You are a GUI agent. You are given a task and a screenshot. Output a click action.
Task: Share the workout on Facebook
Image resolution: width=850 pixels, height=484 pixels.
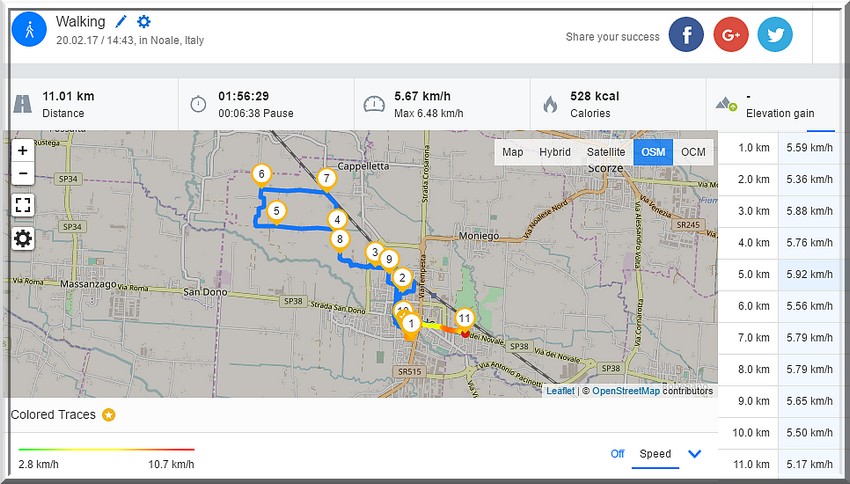[686, 35]
